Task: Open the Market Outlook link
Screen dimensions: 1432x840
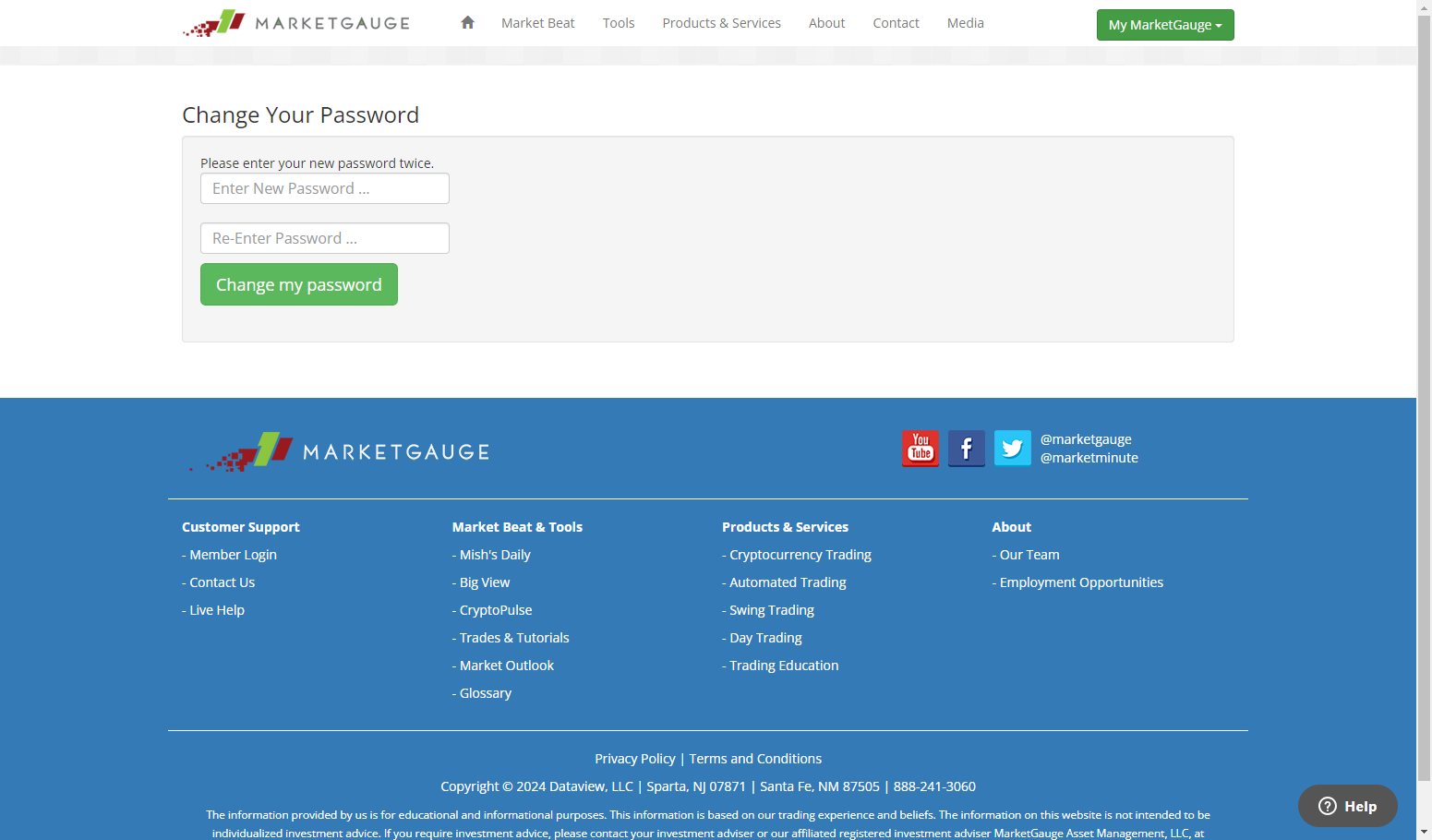Action: point(507,666)
